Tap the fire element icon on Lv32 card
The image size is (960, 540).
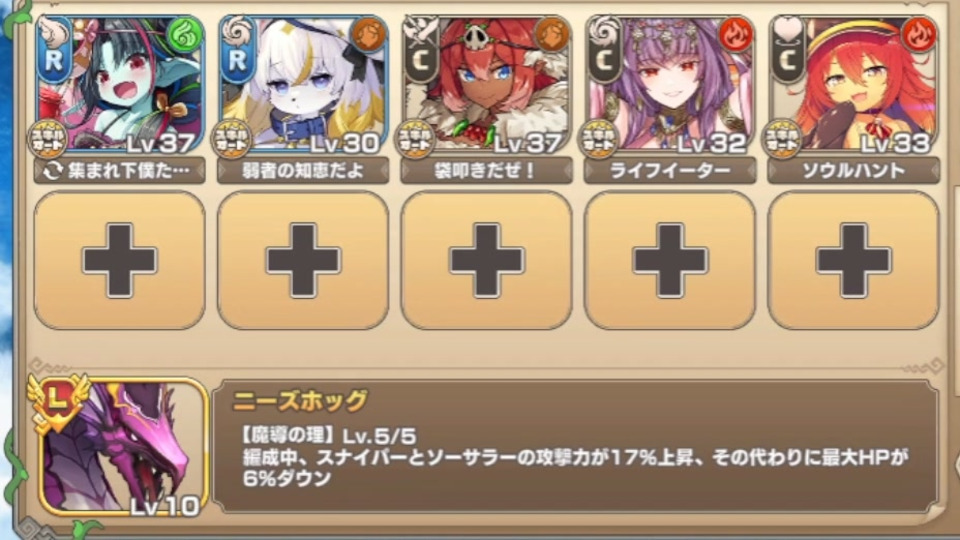point(735,36)
